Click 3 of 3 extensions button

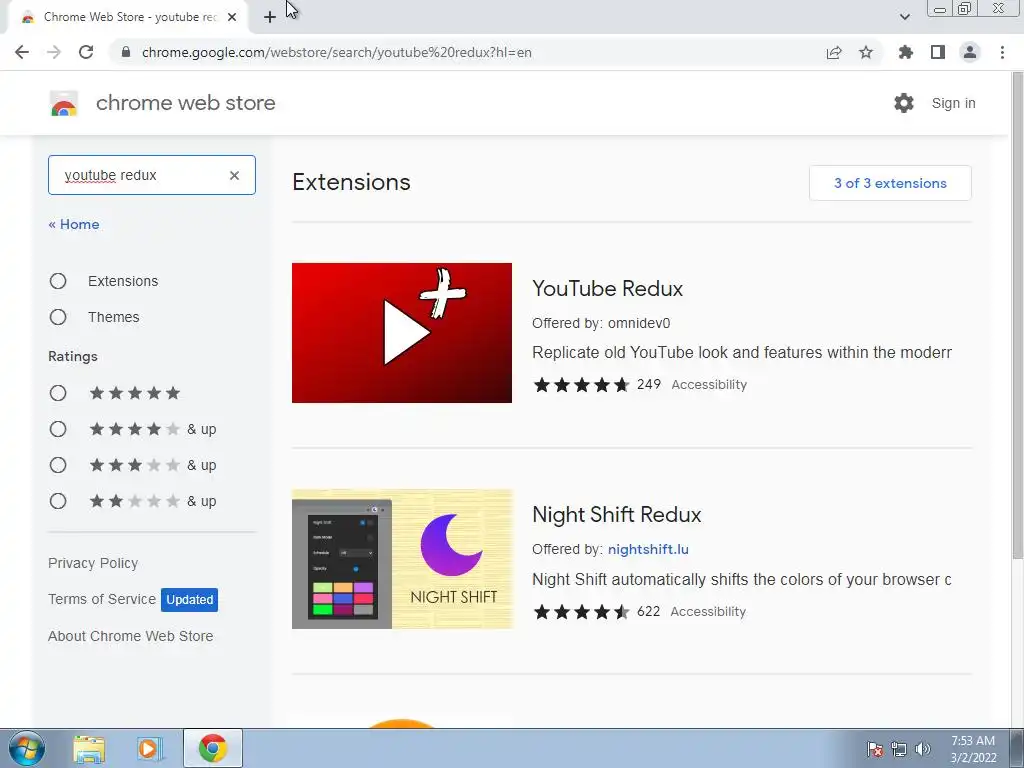point(890,183)
